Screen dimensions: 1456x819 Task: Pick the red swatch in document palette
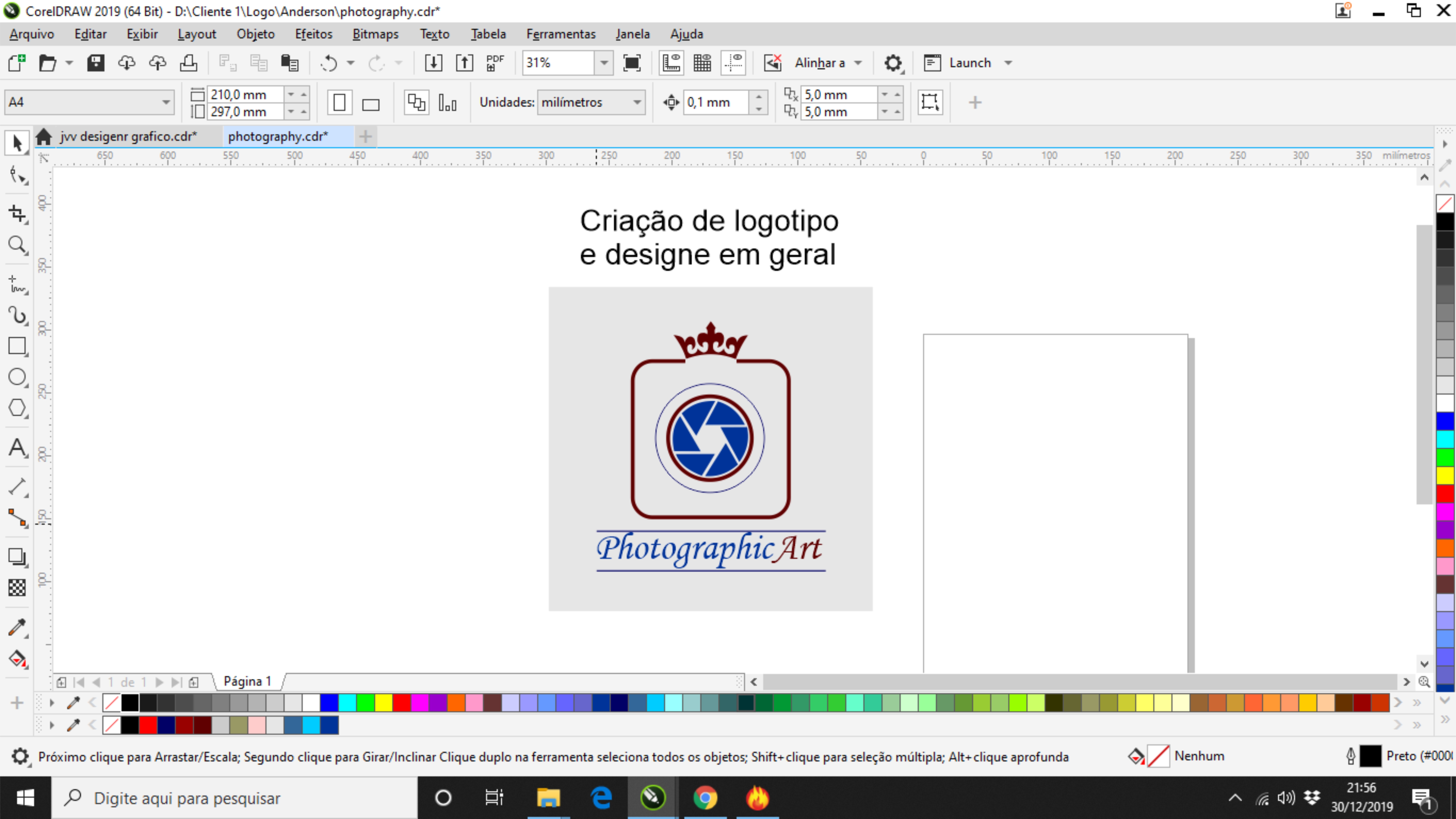(148, 725)
